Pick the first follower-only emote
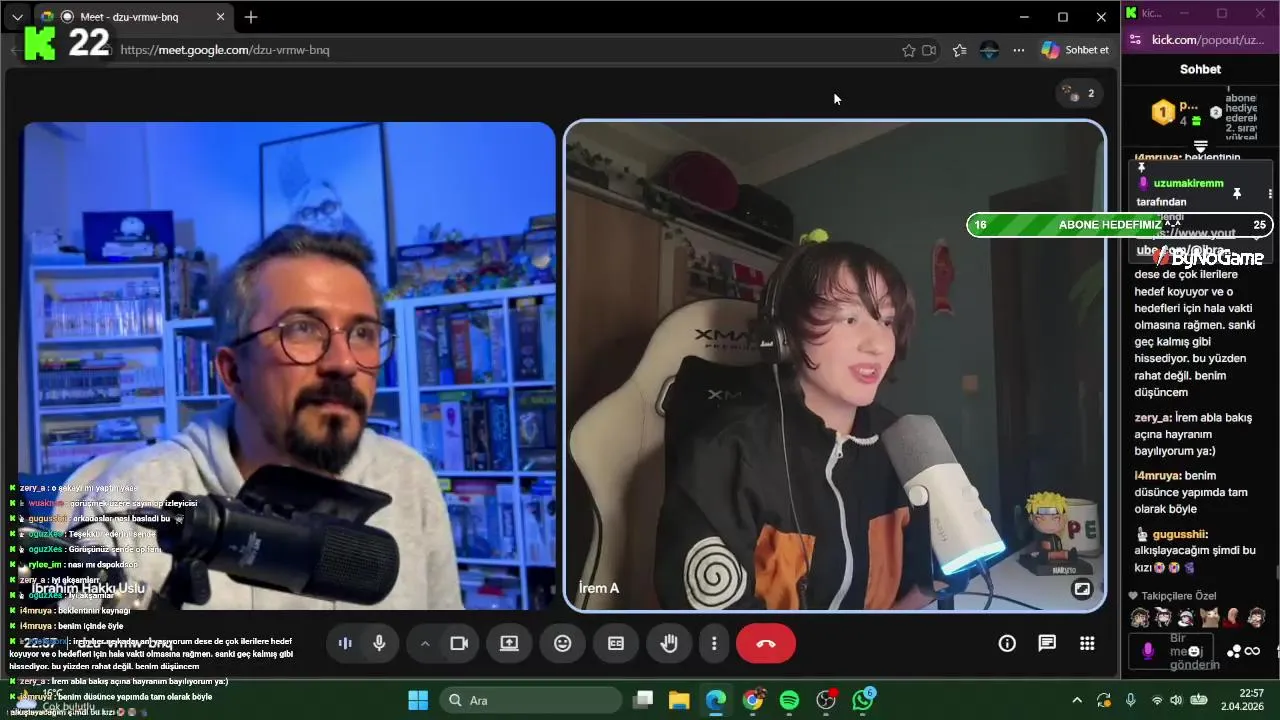The height and width of the screenshot is (720, 1280). pos(1140,617)
